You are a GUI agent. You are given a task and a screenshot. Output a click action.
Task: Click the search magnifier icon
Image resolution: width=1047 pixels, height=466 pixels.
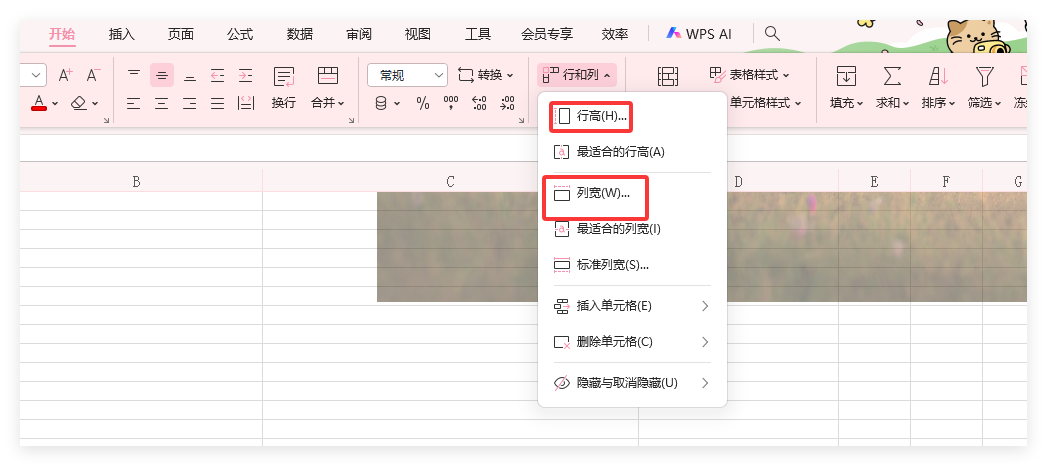(x=772, y=33)
